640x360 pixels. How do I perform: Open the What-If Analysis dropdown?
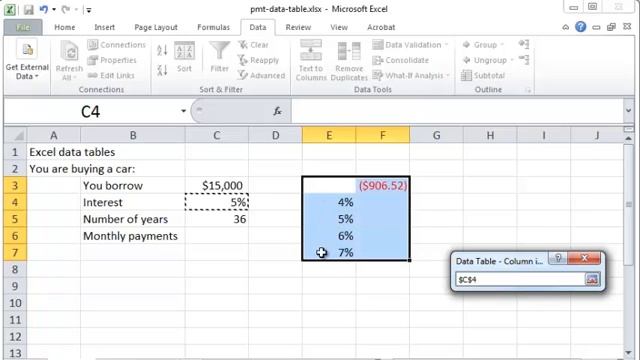pyautogui.click(x=411, y=76)
